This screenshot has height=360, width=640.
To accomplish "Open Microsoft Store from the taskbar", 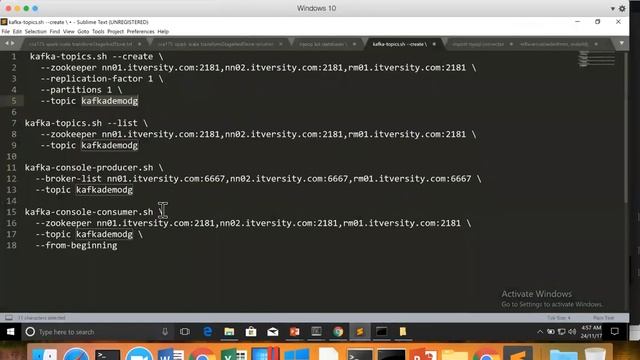I will tap(251, 332).
